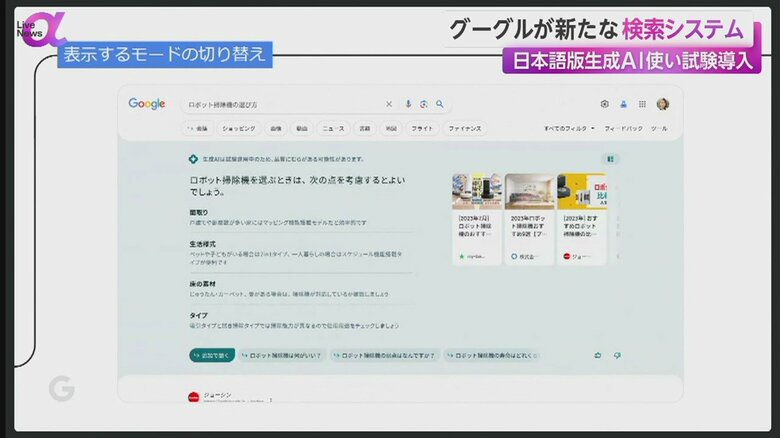This screenshot has width=780, height=438.
Task: Select the ファイナンス filter chip
Action: (x=465, y=128)
